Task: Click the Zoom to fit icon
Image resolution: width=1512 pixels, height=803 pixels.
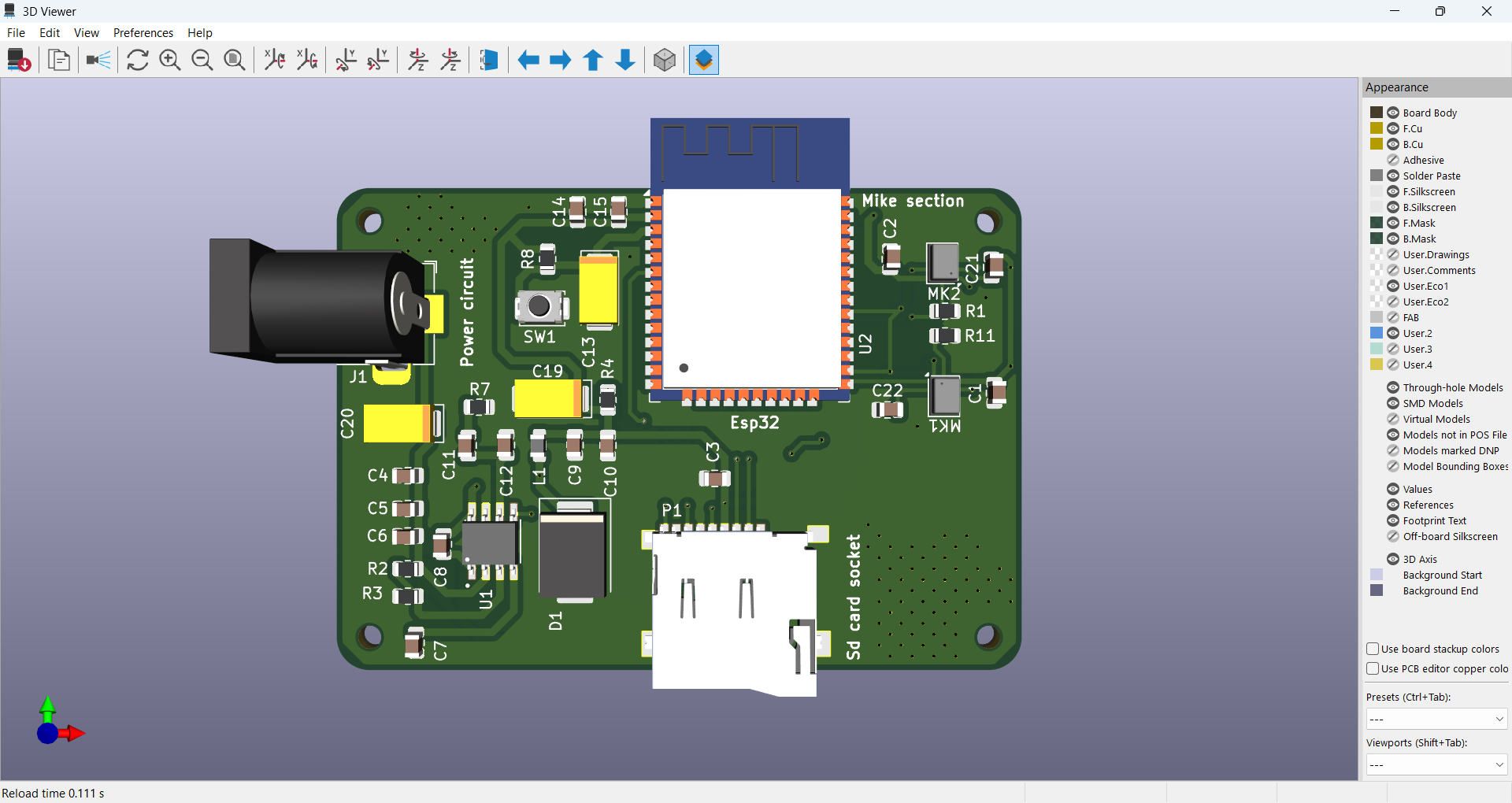Action: 235,60
